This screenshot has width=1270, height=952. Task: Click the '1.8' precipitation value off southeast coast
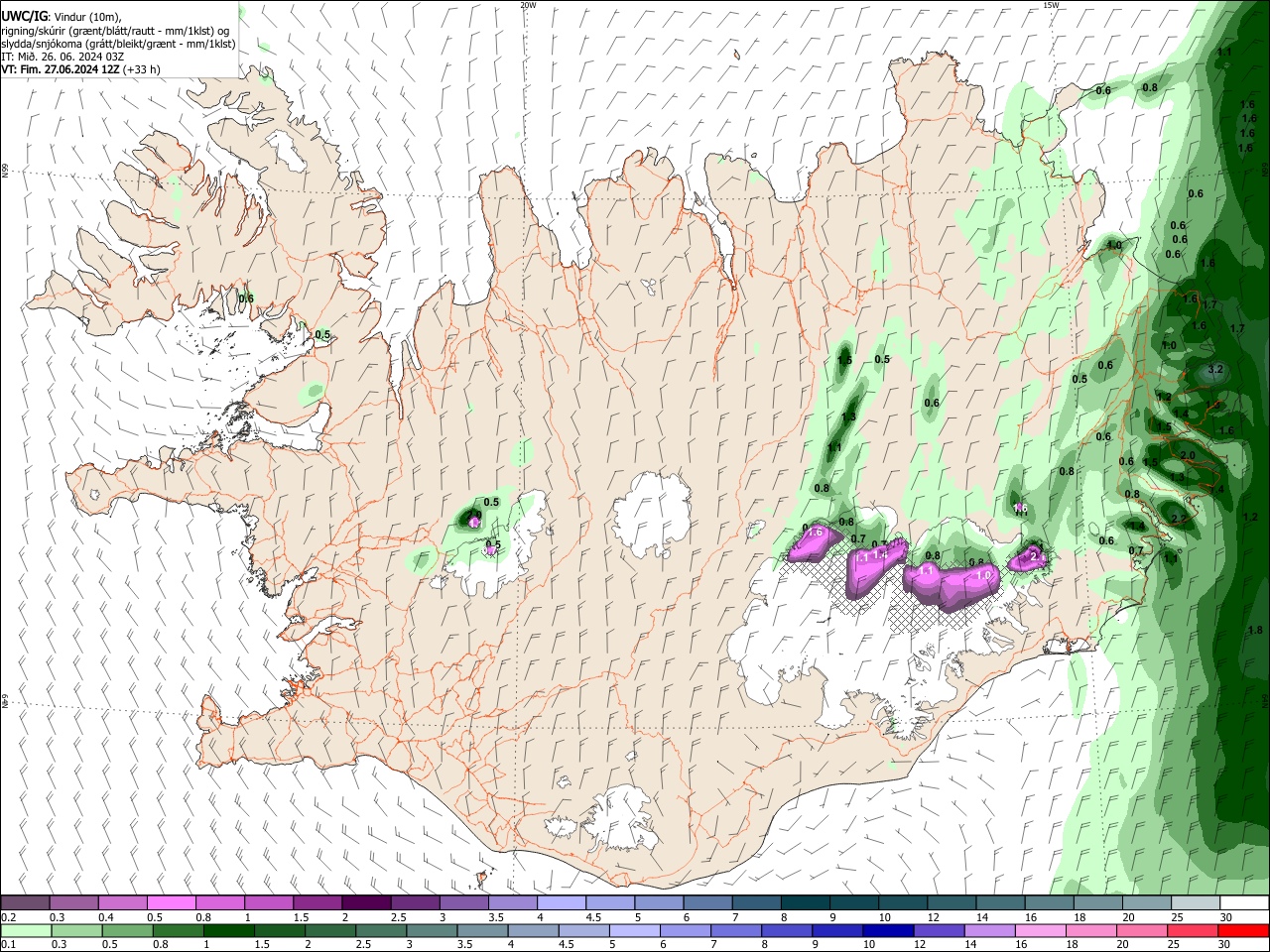coord(1255,631)
